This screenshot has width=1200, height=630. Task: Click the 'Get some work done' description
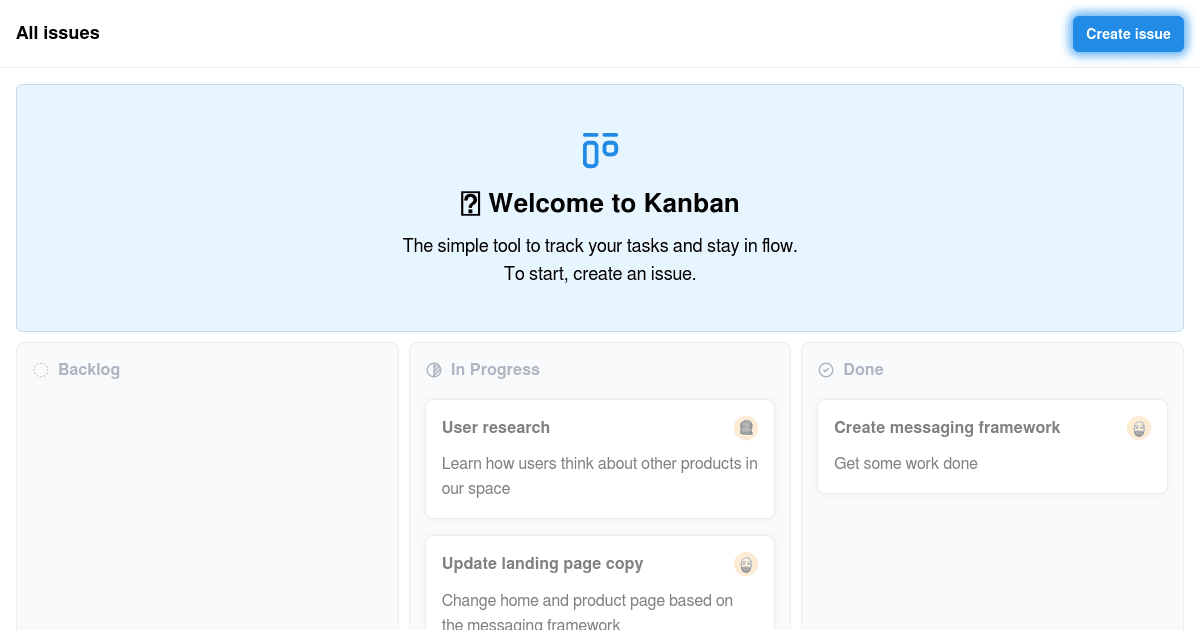906,463
